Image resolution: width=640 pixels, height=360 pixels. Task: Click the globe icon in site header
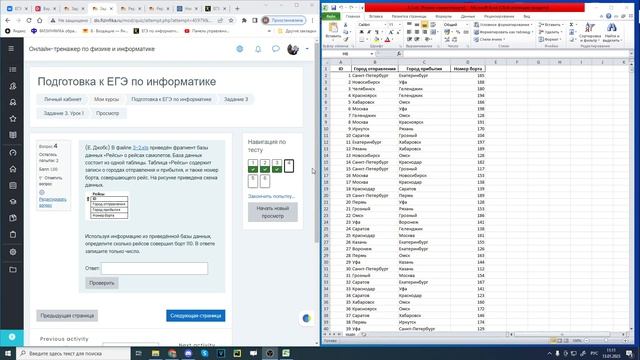pyautogui.click(x=240, y=49)
